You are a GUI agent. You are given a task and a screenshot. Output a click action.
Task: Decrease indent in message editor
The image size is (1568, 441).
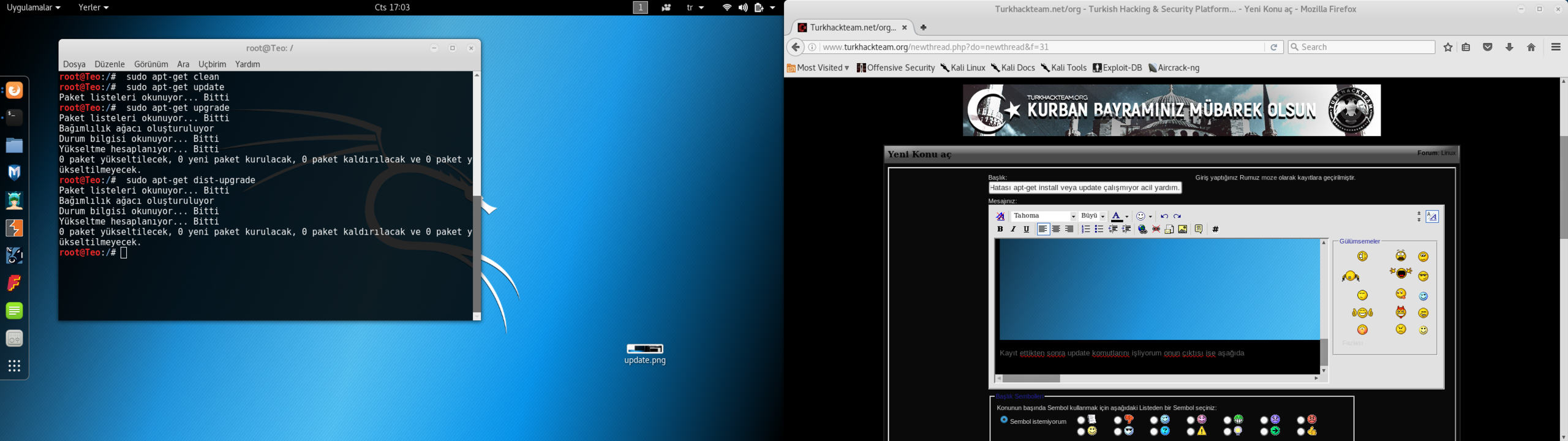tap(1113, 229)
